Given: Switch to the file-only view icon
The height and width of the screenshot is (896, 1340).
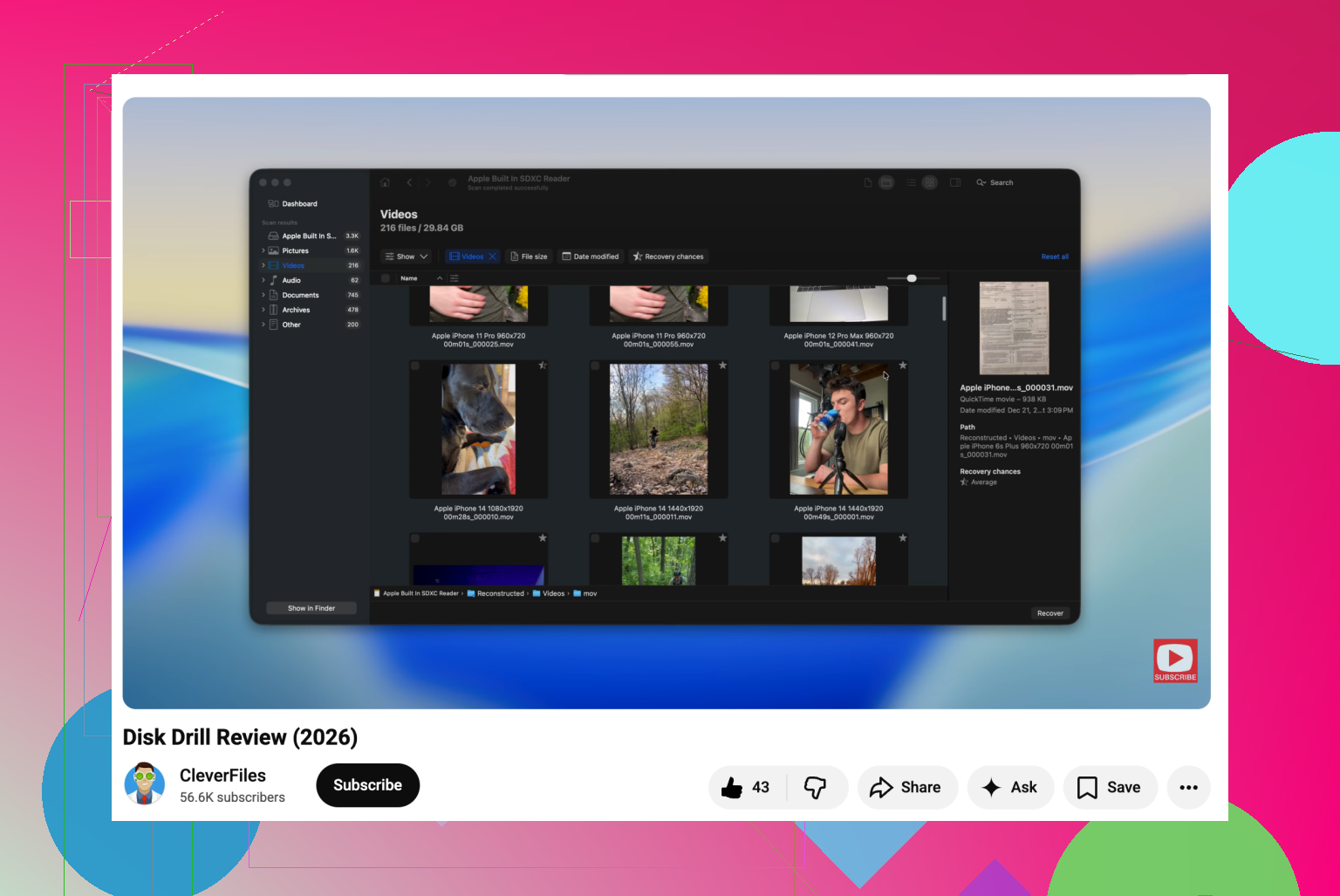Looking at the screenshot, I should (x=868, y=182).
